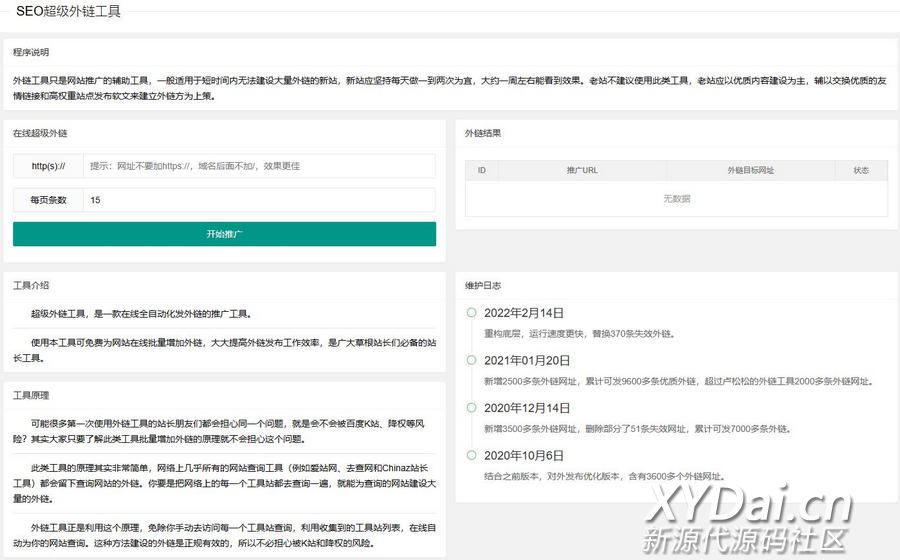Click the 2022年2月14日 log entry title
The image size is (900, 560).
pyautogui.click(x=524, y=313)
